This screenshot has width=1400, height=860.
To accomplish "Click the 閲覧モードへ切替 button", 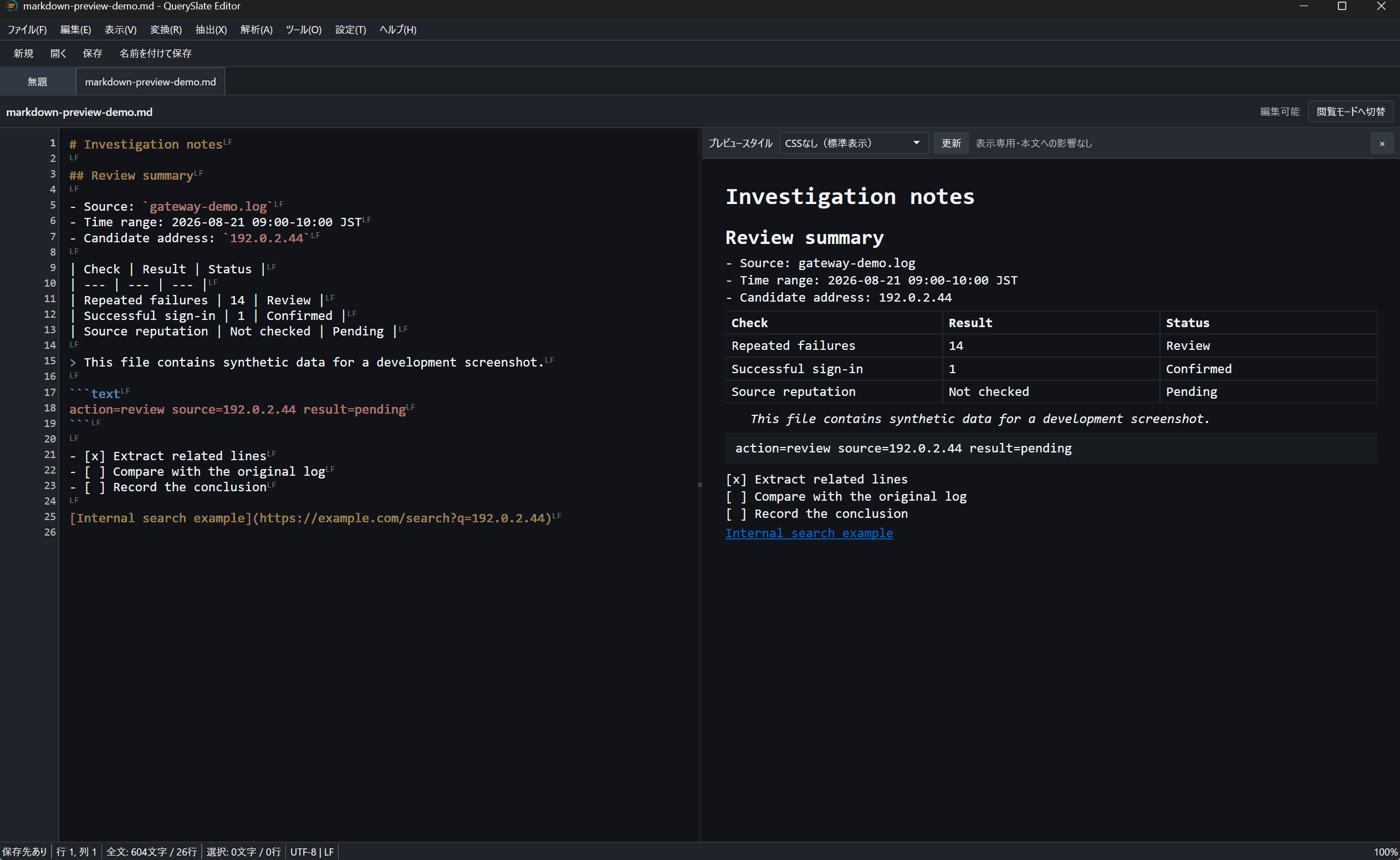I will 1351,111.
